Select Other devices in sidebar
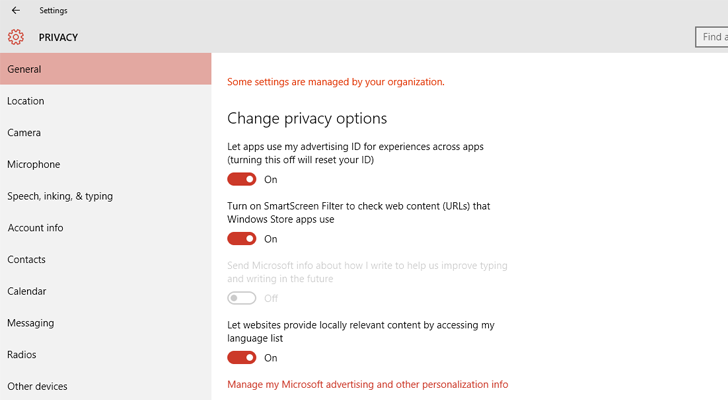Image resolution: width=728 pixels, height=400 pixels. coord(105,386)
